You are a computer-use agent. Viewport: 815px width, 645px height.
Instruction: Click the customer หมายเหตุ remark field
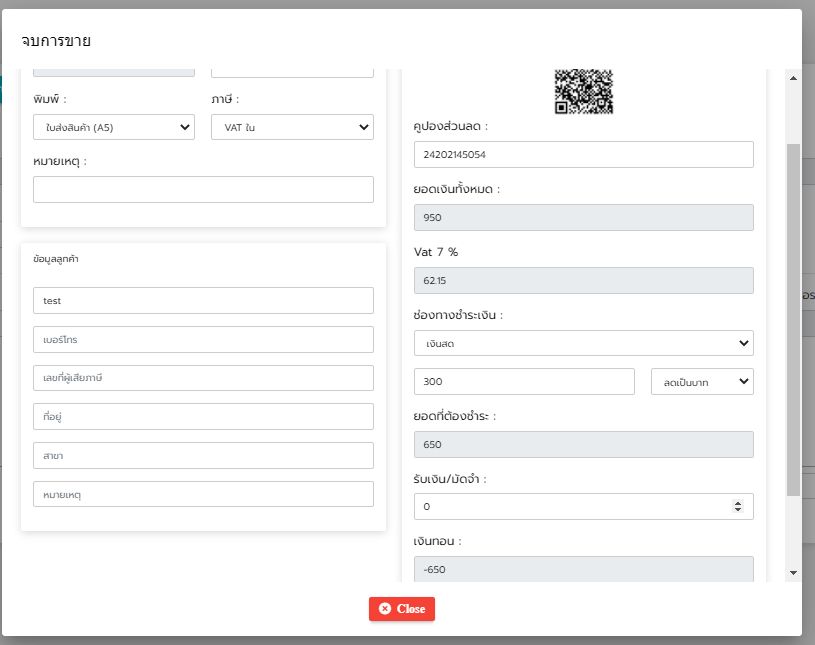(203, 494)
